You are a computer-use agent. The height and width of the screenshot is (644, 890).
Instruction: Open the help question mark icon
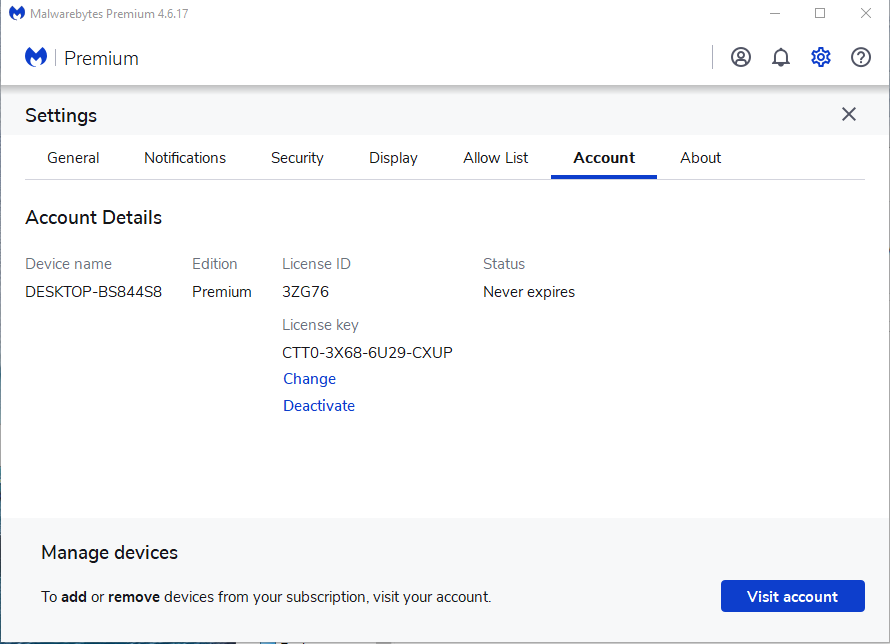click(860, 57)
